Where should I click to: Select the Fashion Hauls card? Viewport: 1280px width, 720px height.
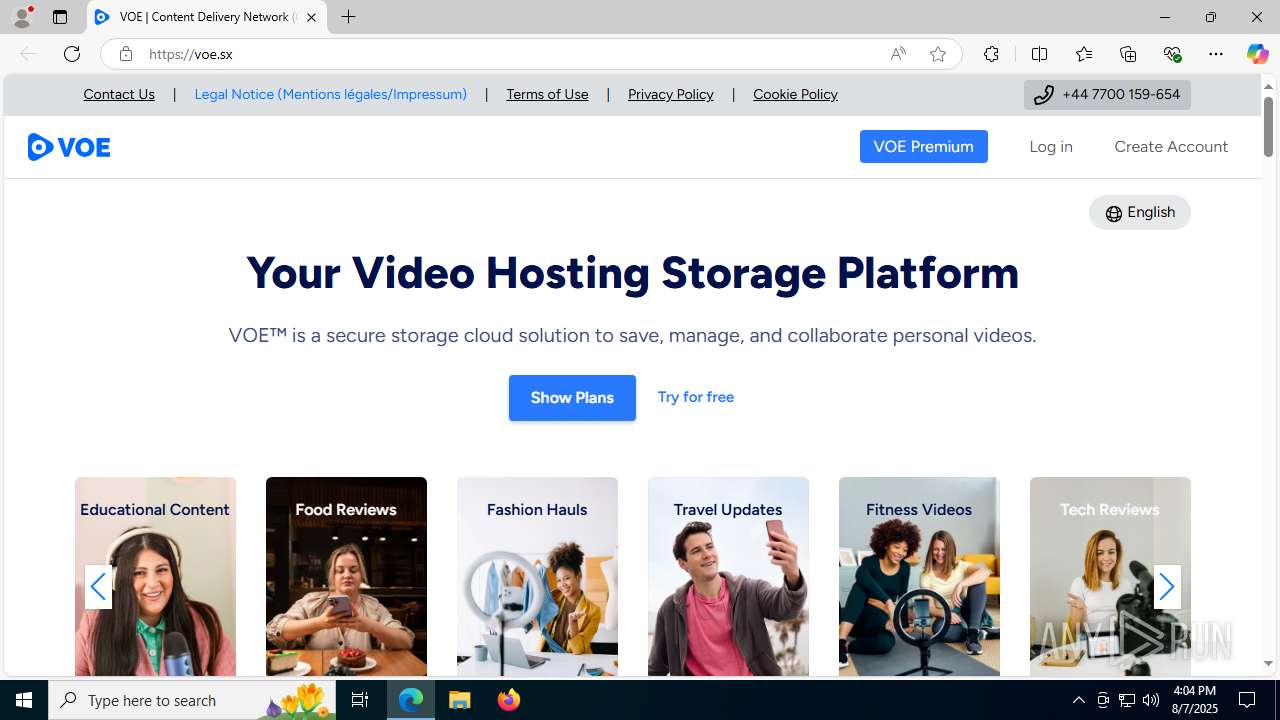pyautogui.click(x=537, y=577)
